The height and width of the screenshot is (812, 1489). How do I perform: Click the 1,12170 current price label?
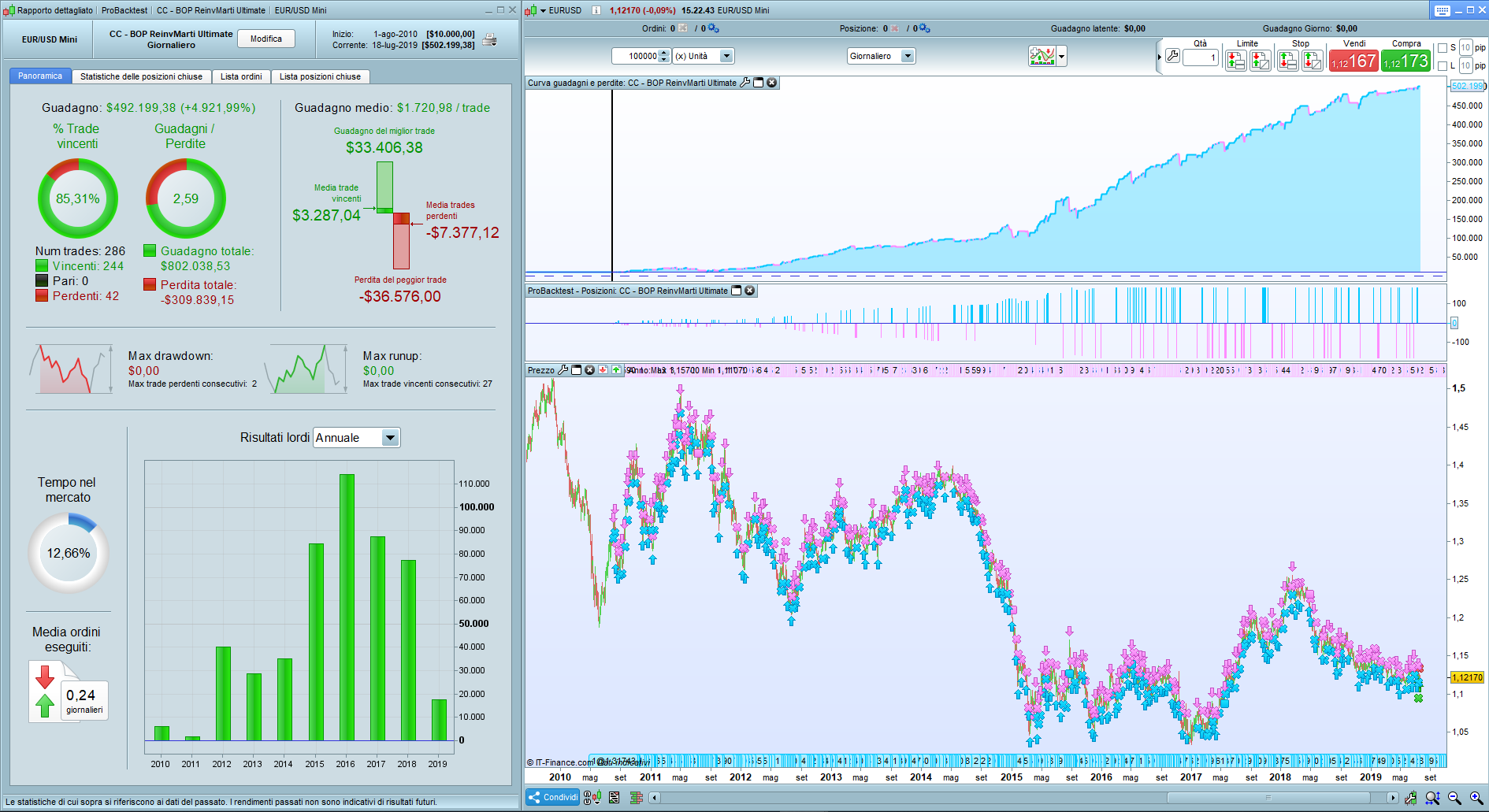pos(1467,677)
